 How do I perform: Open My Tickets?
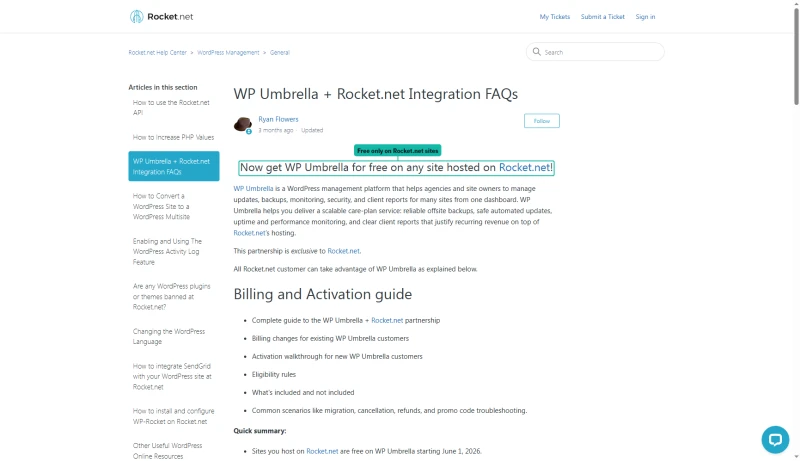555,17
